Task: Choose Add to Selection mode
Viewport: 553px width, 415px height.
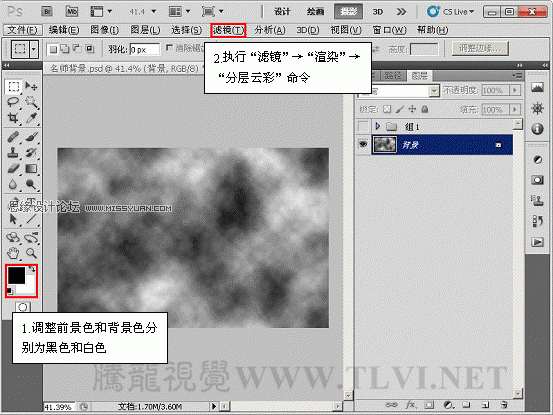Action: [x=65, y=49]
